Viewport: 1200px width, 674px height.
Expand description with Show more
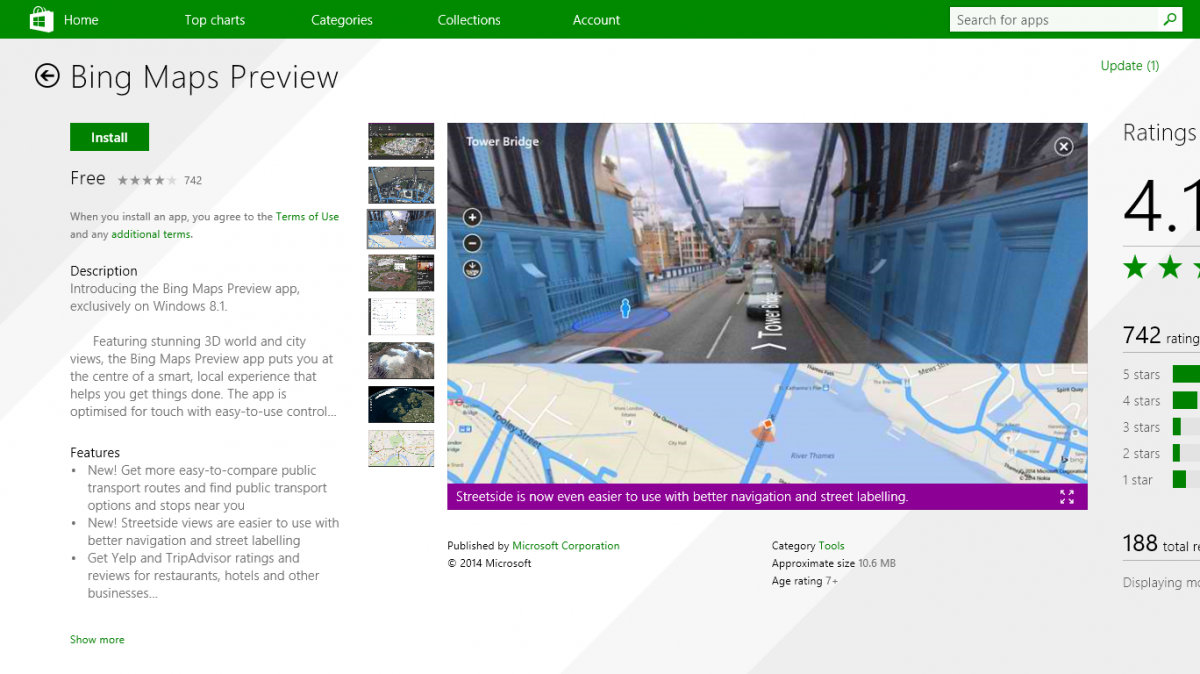[x=97, y=639]
